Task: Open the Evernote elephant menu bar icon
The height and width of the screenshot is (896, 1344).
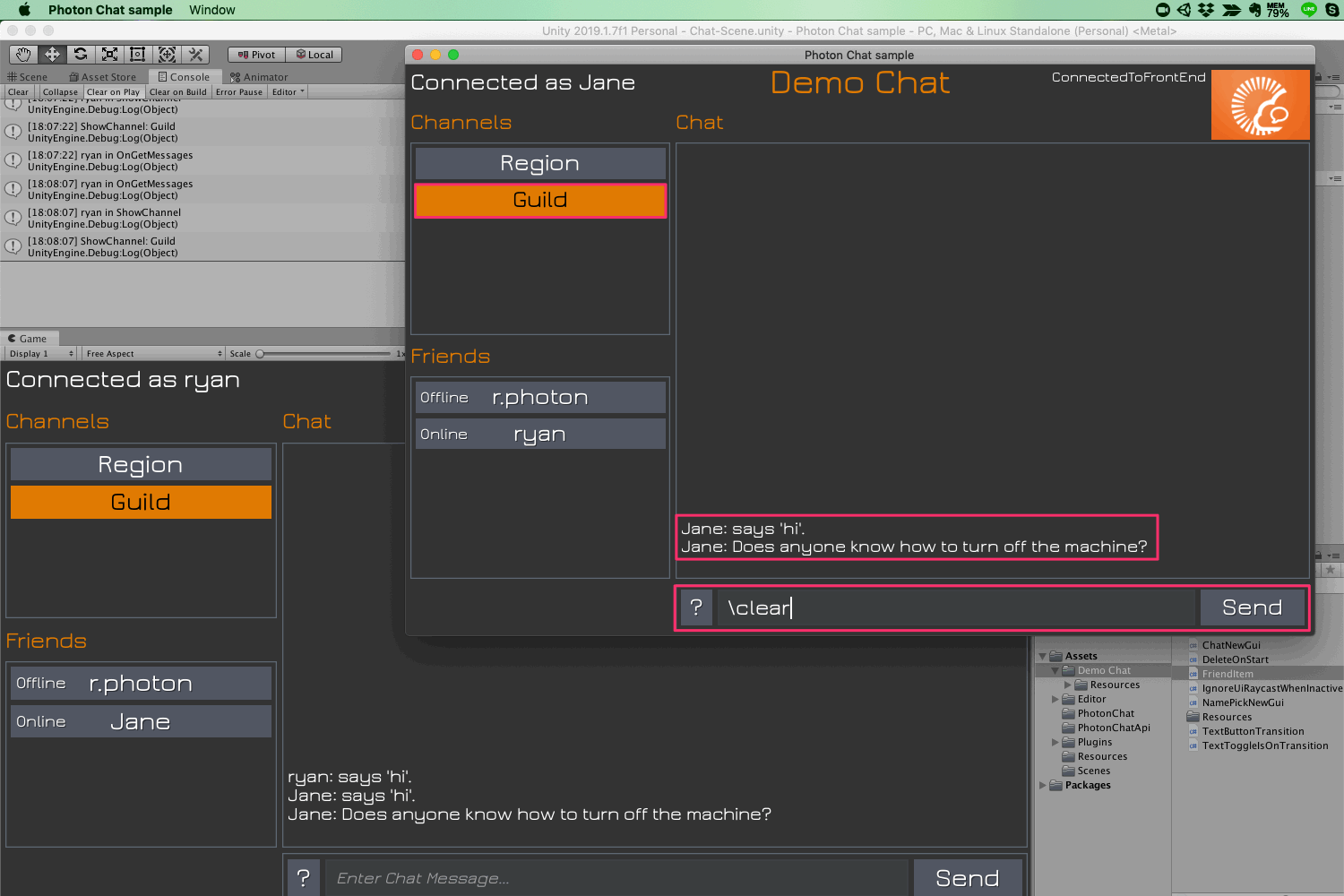Action: (x=1254, y=10)
